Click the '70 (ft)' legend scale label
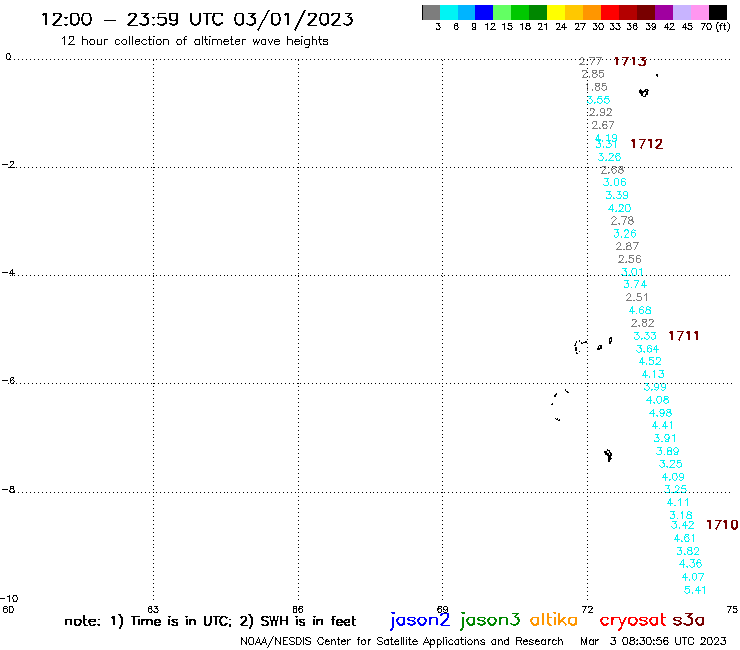The width and height of the screenshot is (740, 650). 715,26
